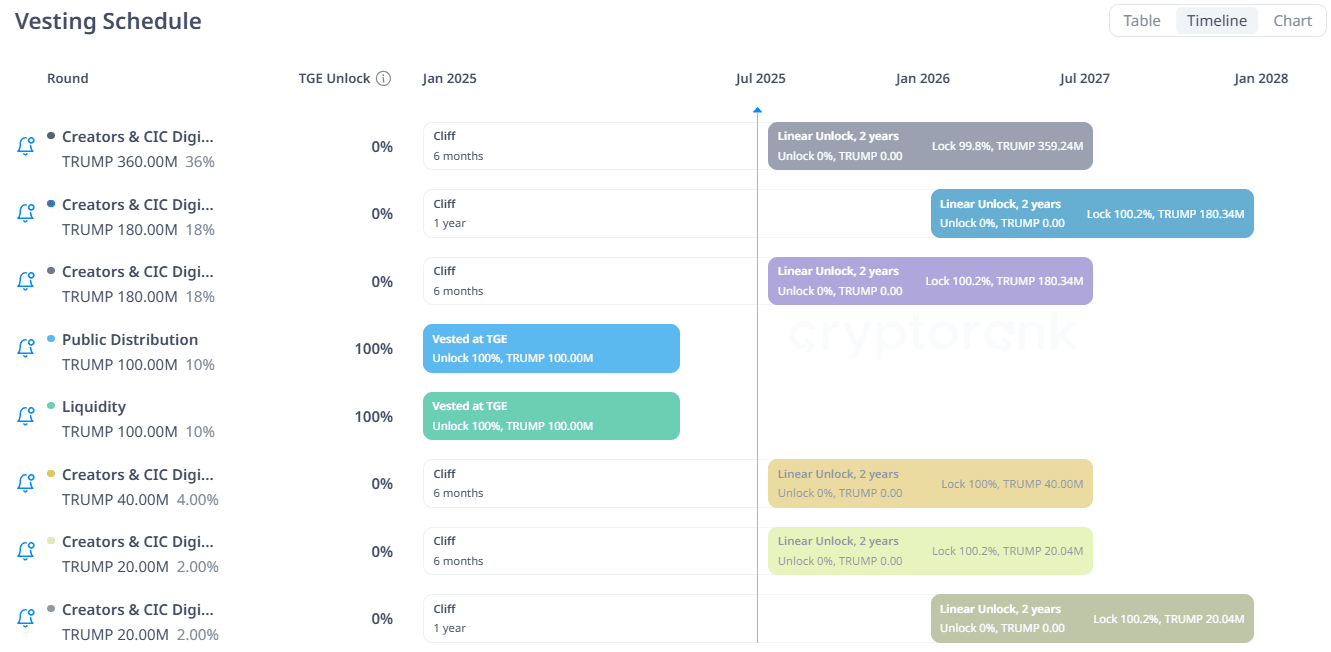Click the bell icon for the 360.00M Creators round

coord(26,146)
